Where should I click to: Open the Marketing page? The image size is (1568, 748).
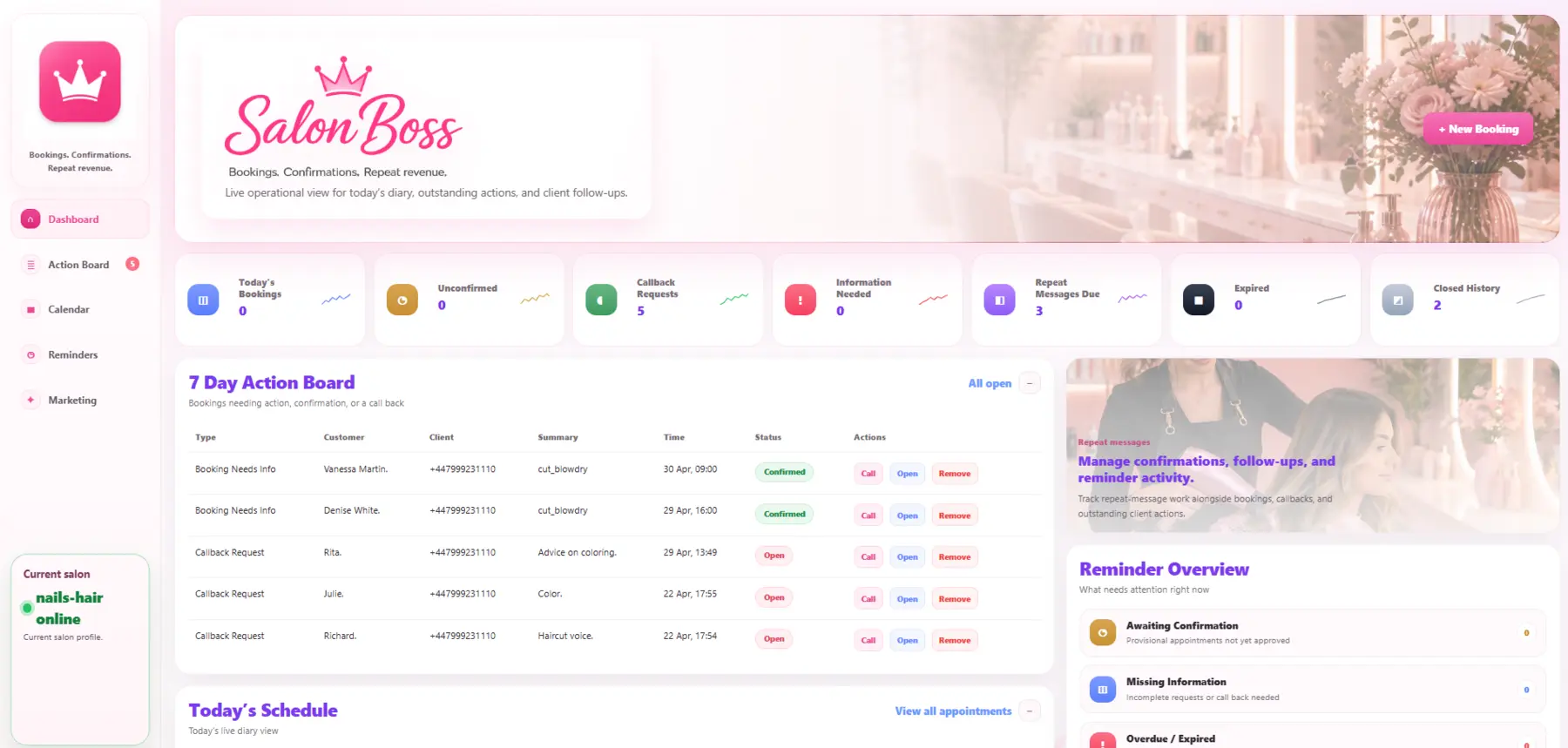click(x=80, y=401)
